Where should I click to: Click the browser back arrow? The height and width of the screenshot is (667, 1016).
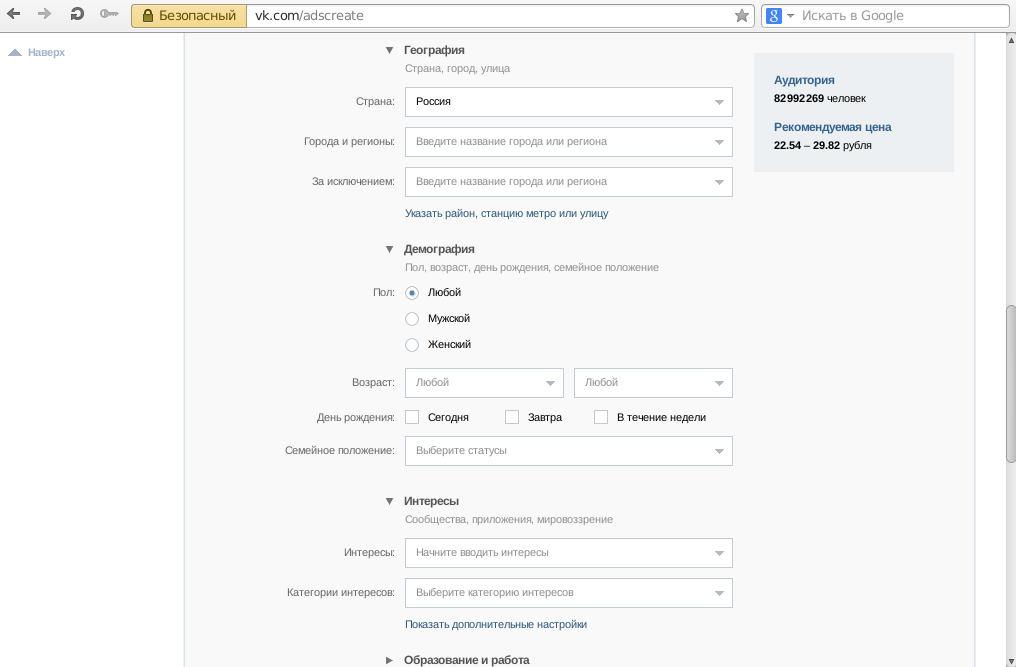[14, 15]
